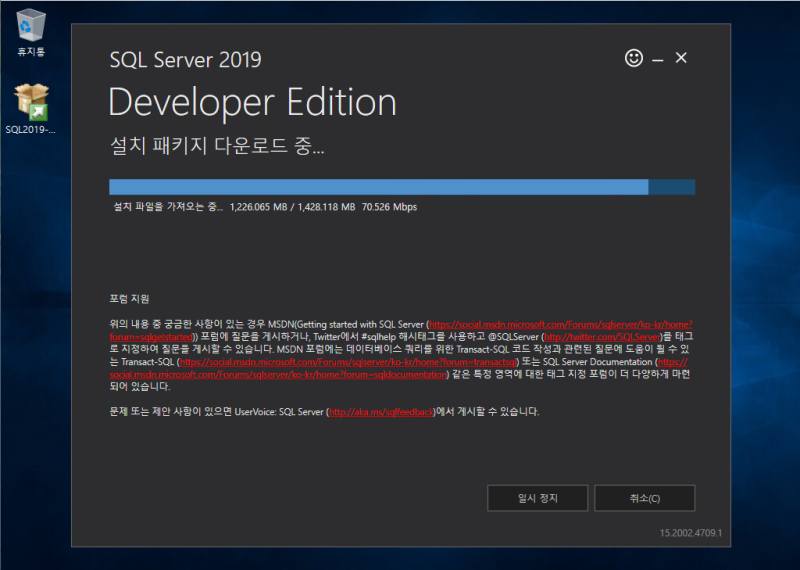Click the 일시 정지 pause button
The width and height of the screenshot is (800, 570).
click(537, 498)
